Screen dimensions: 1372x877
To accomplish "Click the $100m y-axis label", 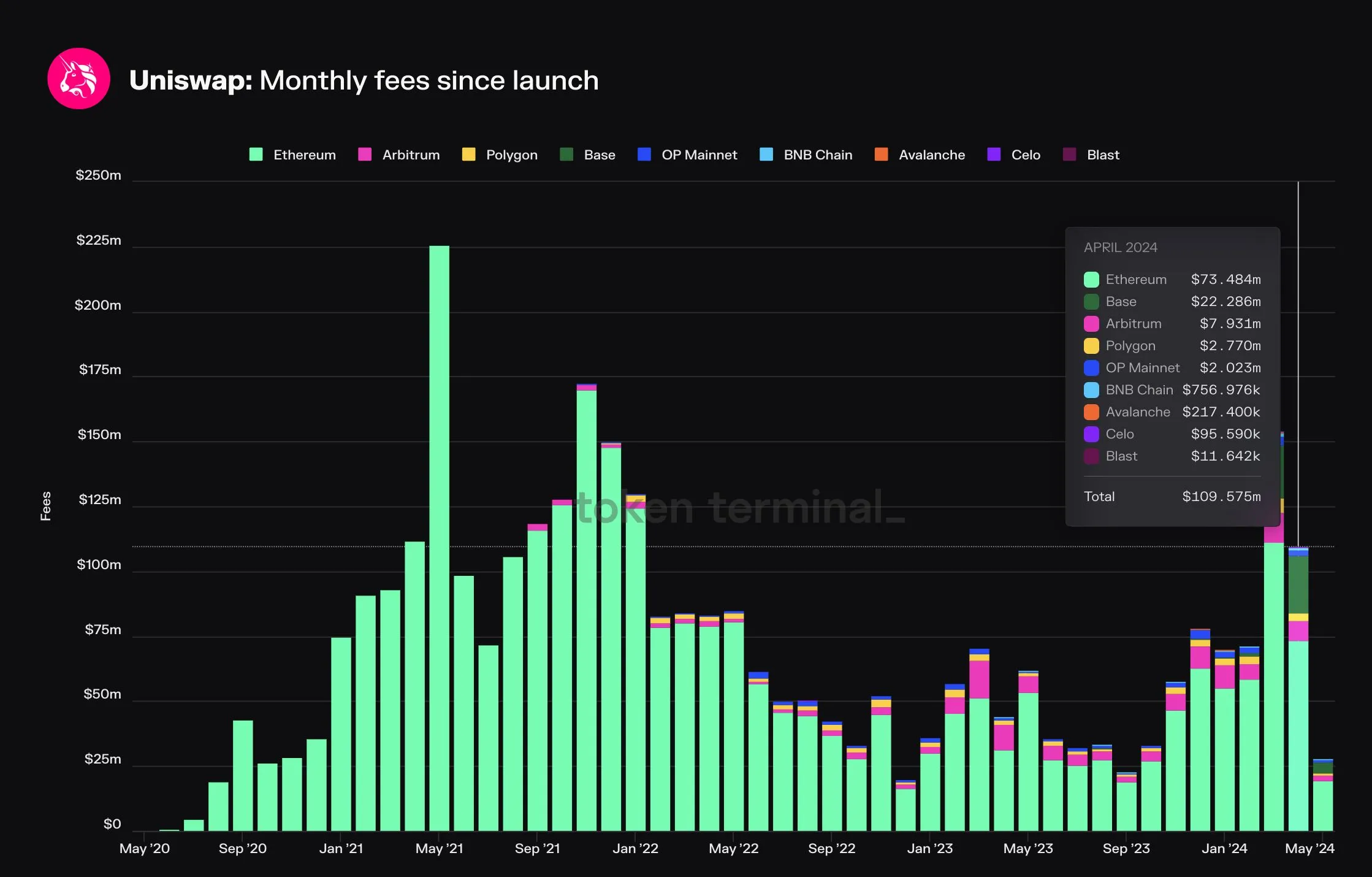I will click(x=99, y=565).
